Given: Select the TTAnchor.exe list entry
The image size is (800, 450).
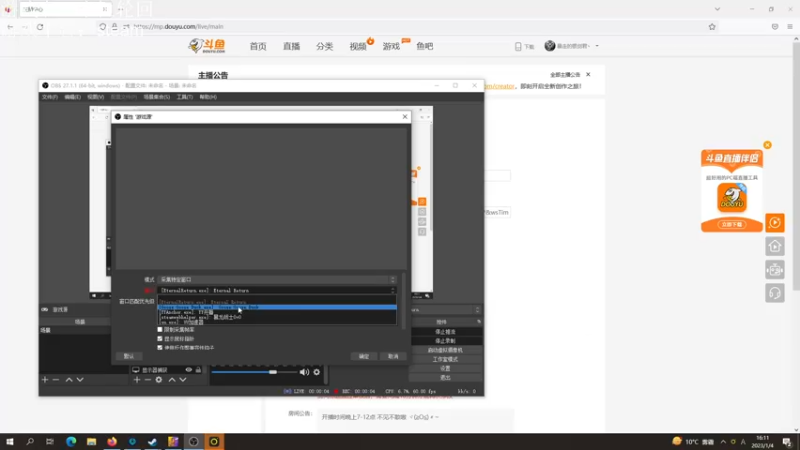Looking at the screenshot, I should point(277,312).
